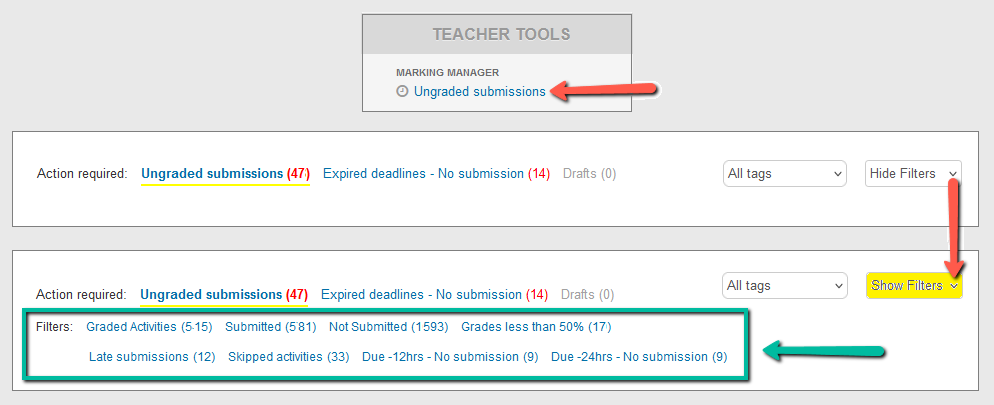994x405 pixels.
Task: Select lower Expired deadlines - No submission tab
Action: (434, 295)
